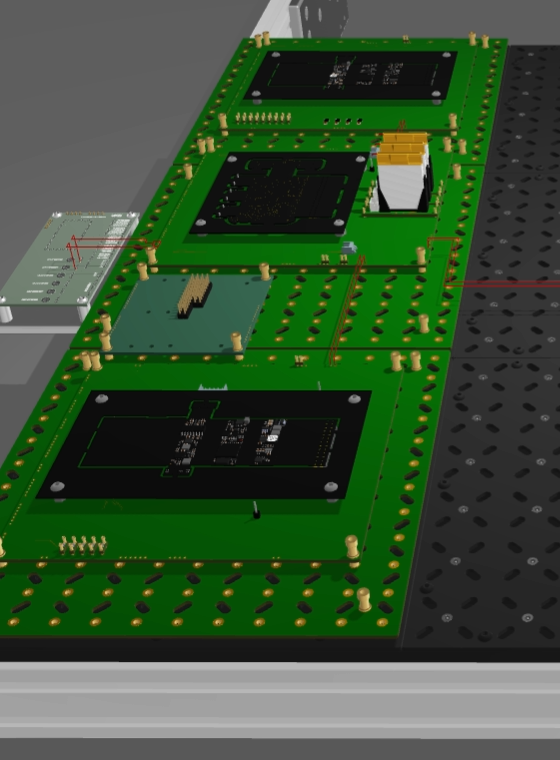
Task: Select the four black holes on top board
Action: point(342,121)
